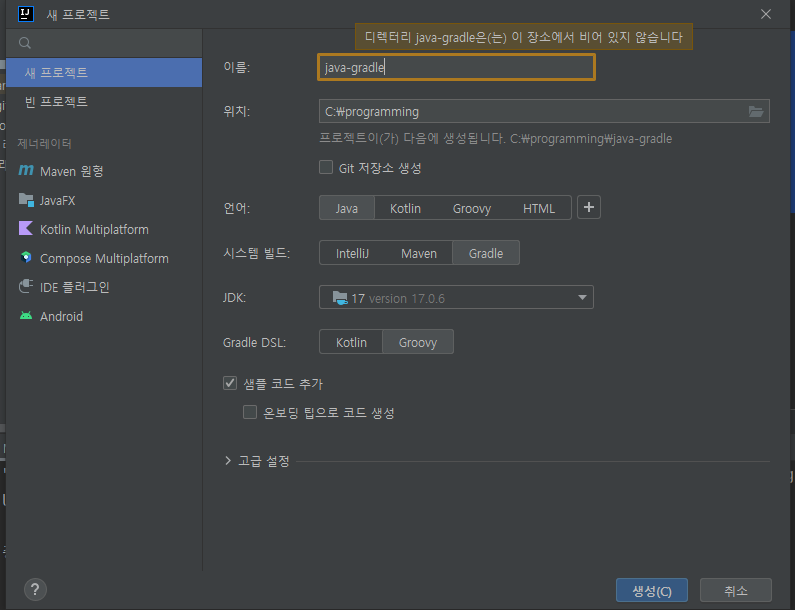Click the project path hint text
The height and width of the screenshot is (610, 795).
coord(495,138)
